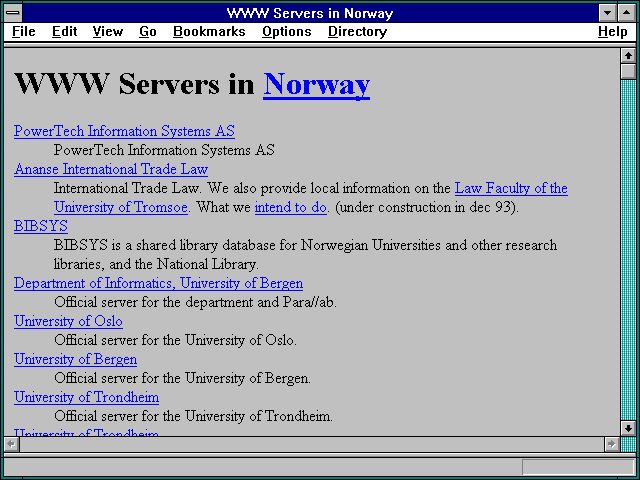Click the 'WWW Servers in Norway' title bar
The height and width of the screenshot is (480, 640).
pyautogui.click(x=310, y=13)
